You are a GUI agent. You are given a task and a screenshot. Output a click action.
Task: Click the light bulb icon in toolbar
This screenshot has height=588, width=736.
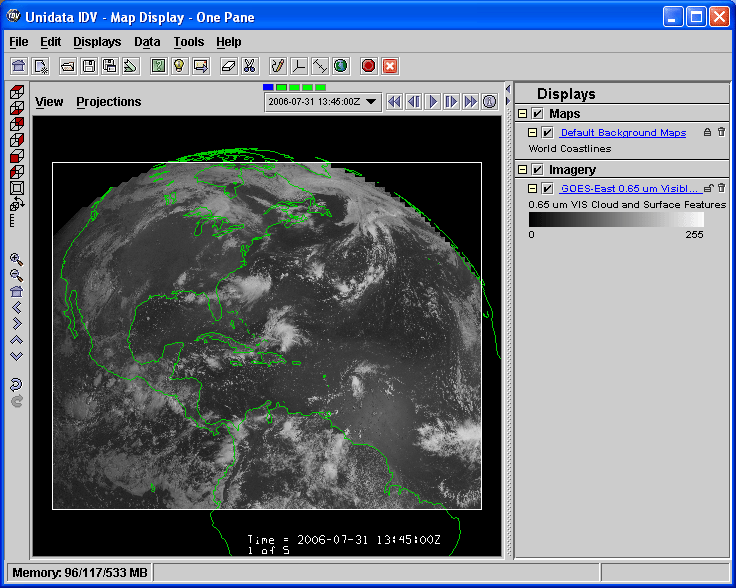point(179,66)
